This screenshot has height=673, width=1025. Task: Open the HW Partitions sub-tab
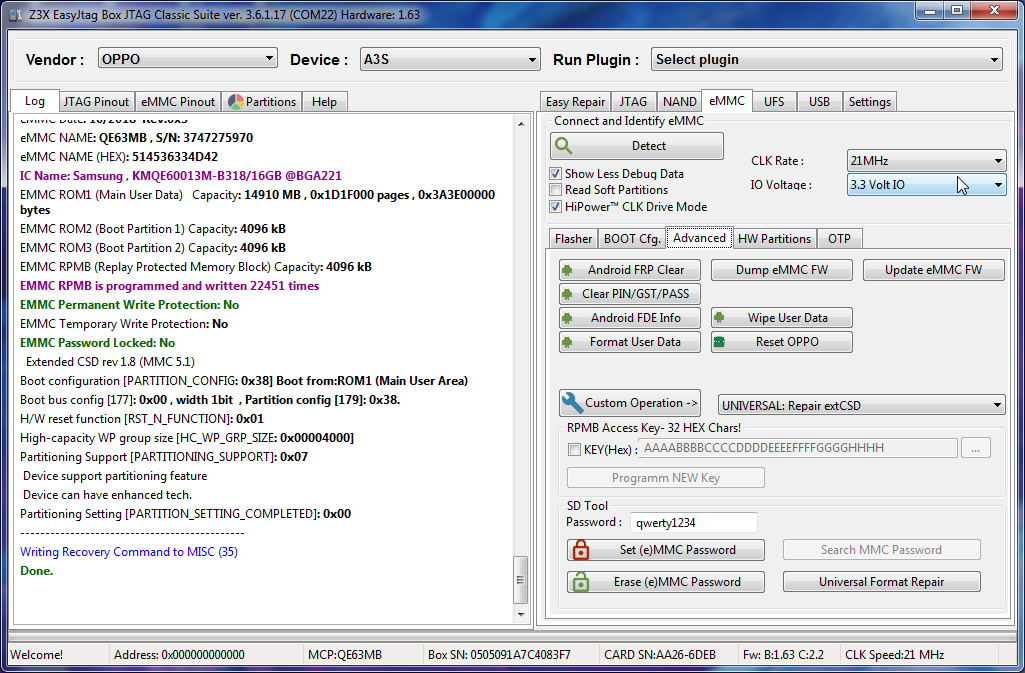(773, 238)
